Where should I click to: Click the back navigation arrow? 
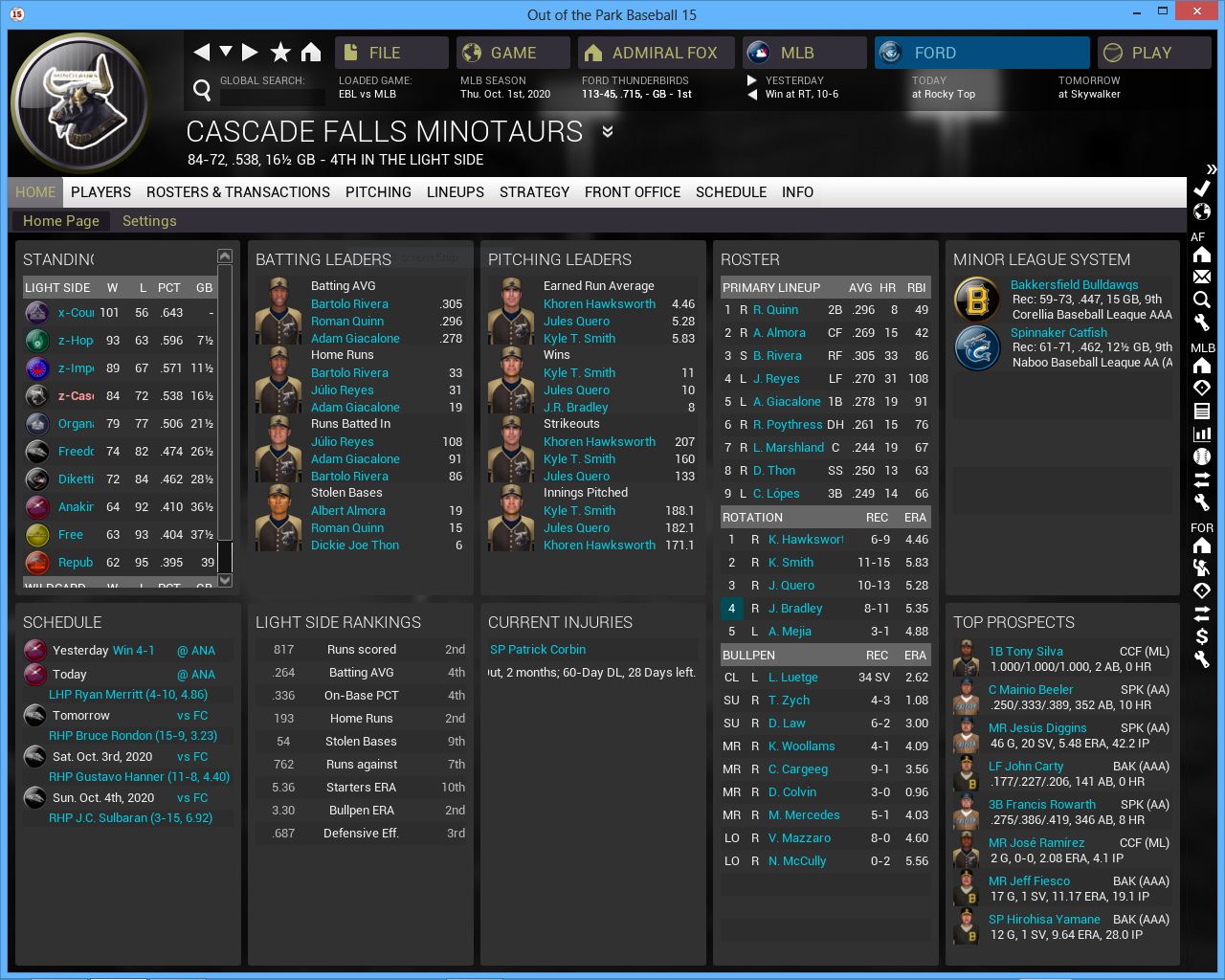tap(201, 53)
